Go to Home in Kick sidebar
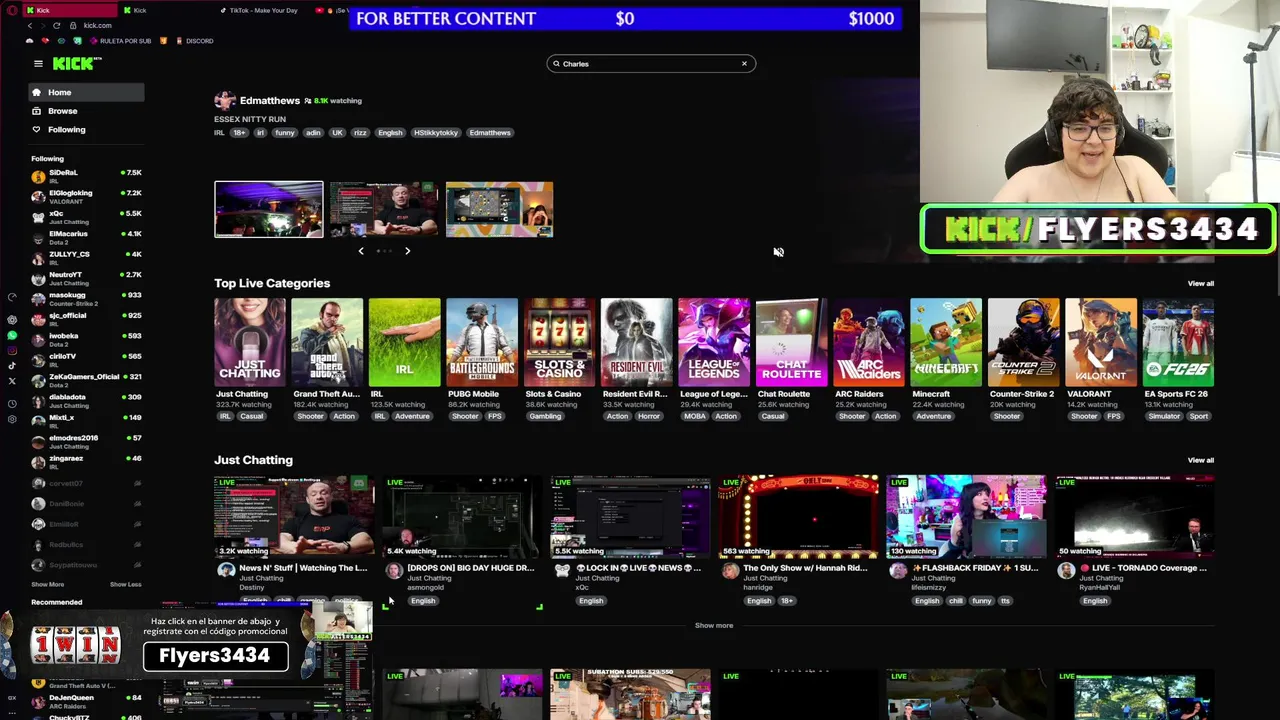Image resolution: width=1280 pixels, height=720 pixels. point(86,92)
